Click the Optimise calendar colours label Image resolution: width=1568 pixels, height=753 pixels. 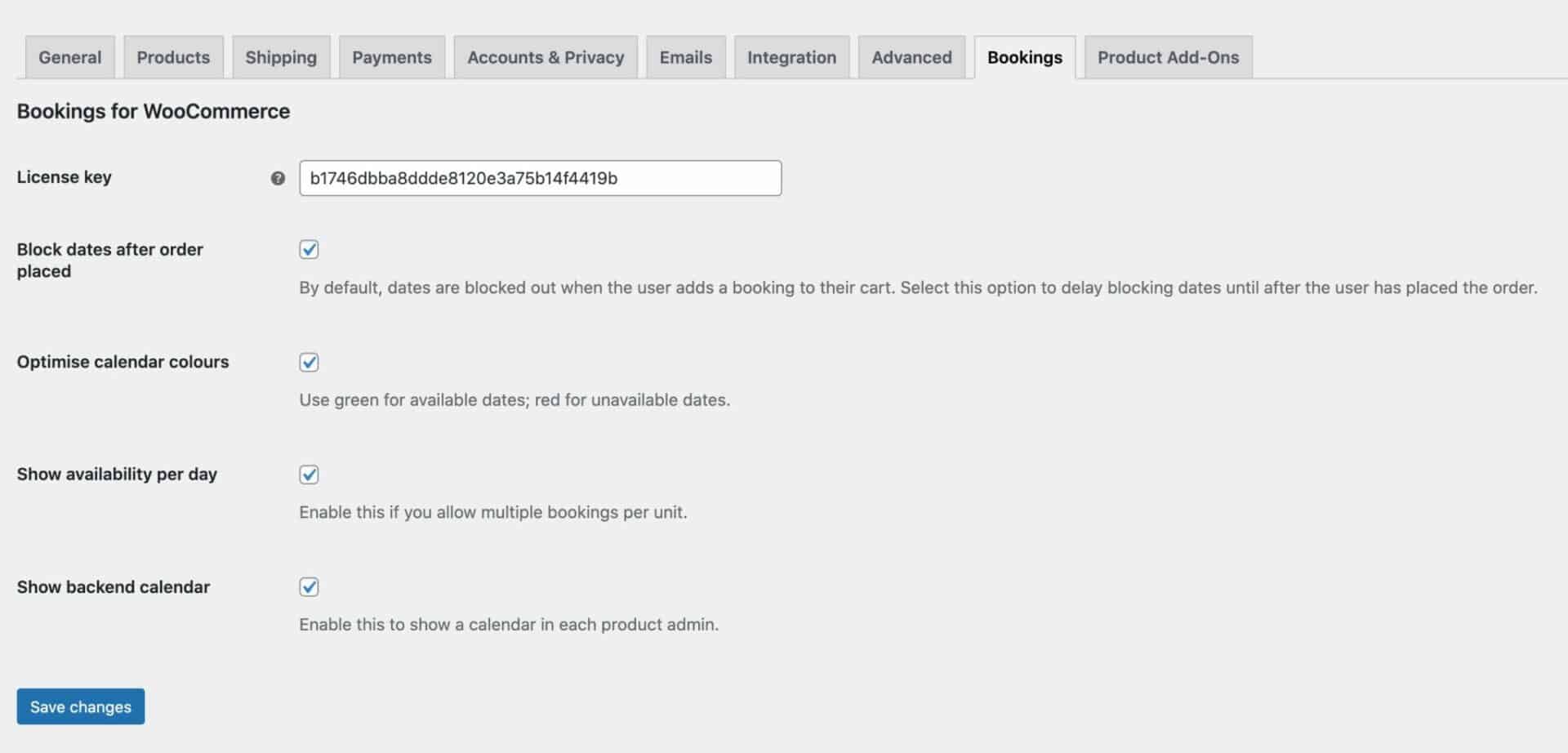[x=123, y=362]
